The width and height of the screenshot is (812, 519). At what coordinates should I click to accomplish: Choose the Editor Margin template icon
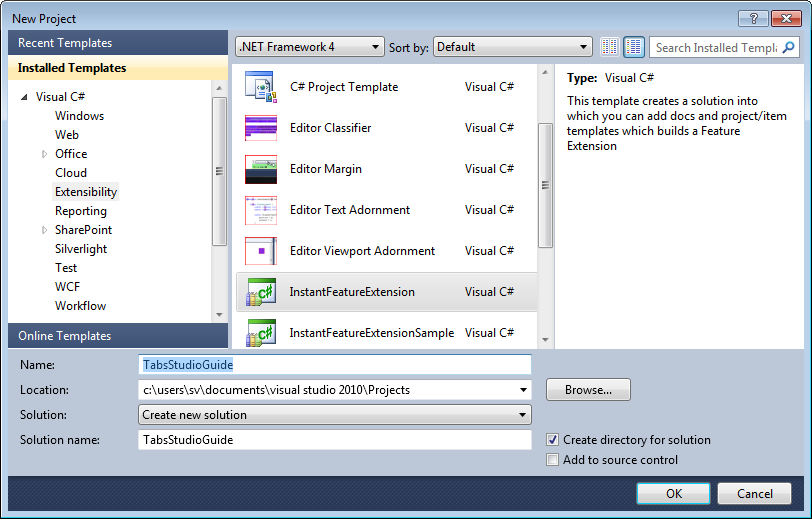260,169
